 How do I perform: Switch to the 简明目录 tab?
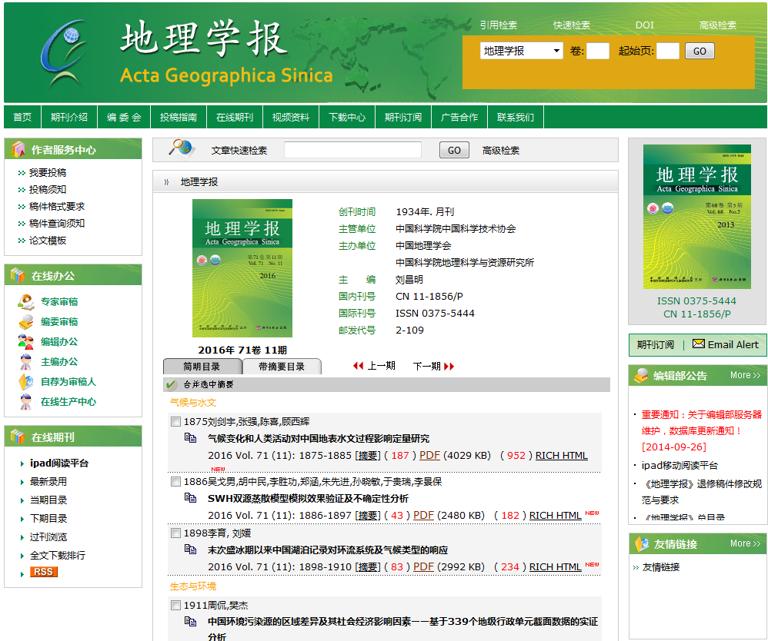point(202,366)
